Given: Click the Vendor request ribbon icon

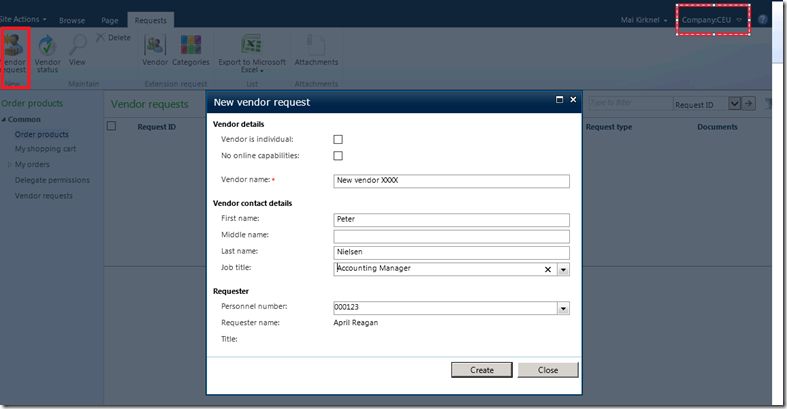Looking at the screenshot, I should pyautogui.click(x=15, y=50).
